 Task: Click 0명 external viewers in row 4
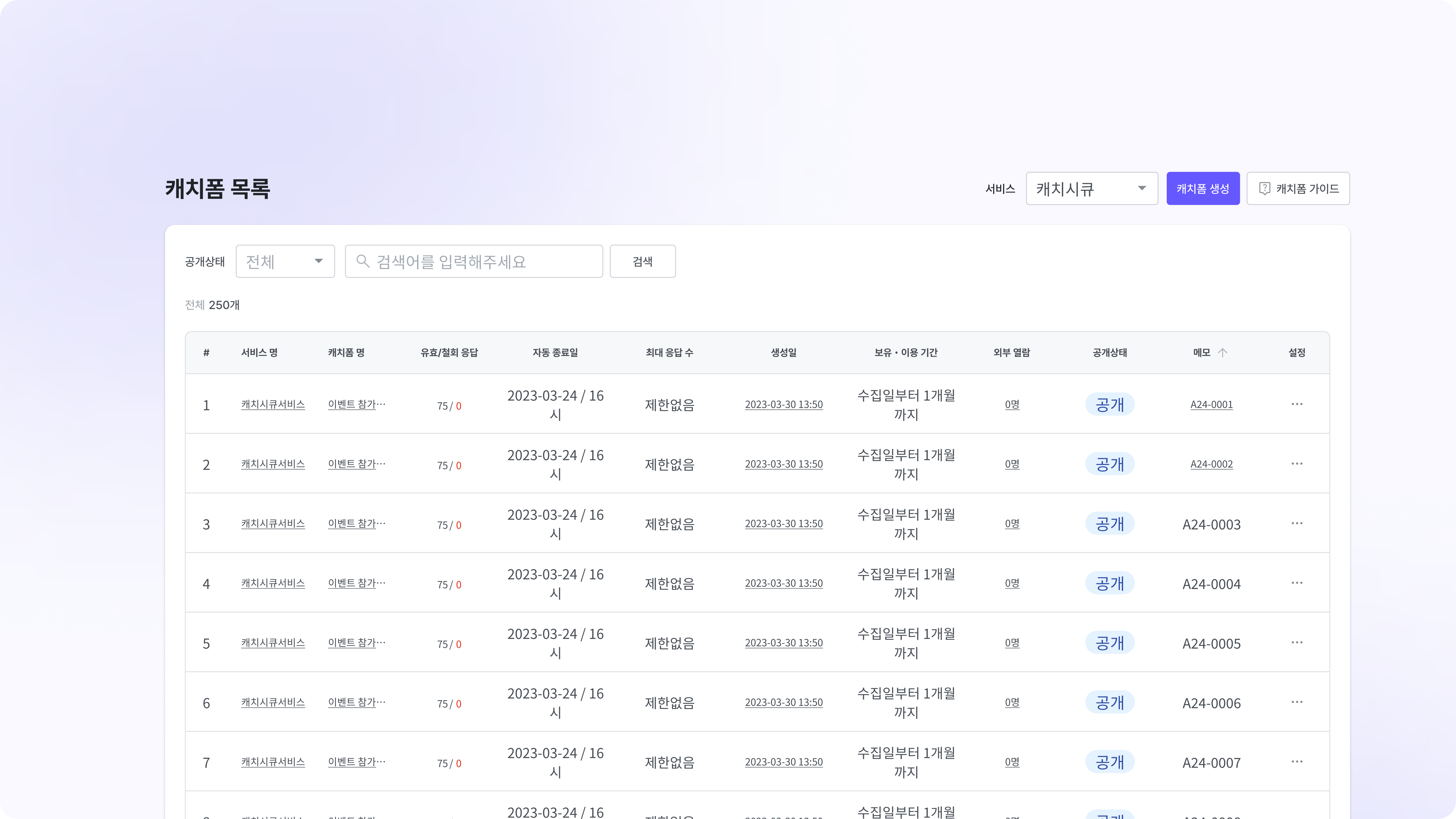1012,583
